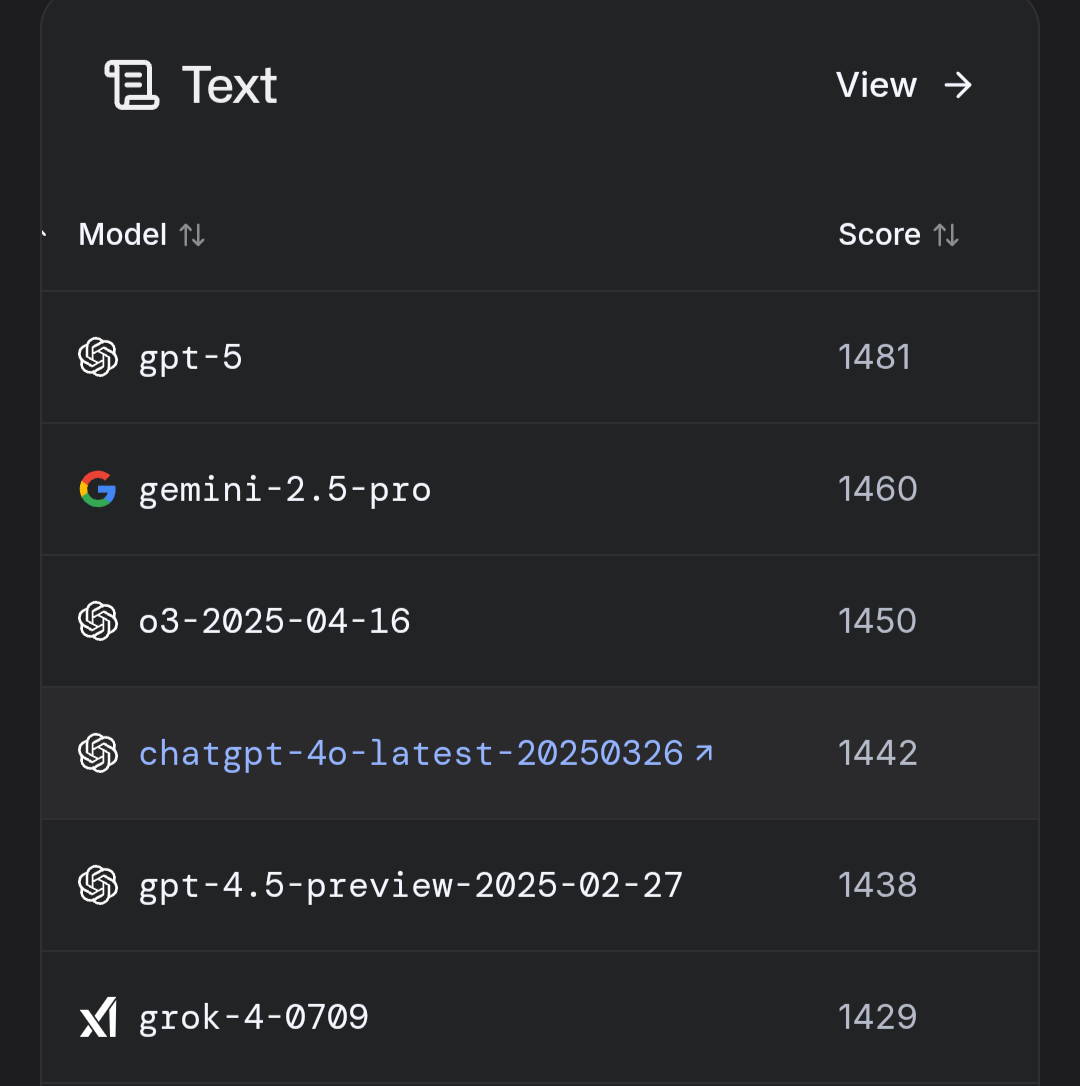Viewport: 1080px width, 1086px height.
Task: Click the Model column header label
Action: 123,235
